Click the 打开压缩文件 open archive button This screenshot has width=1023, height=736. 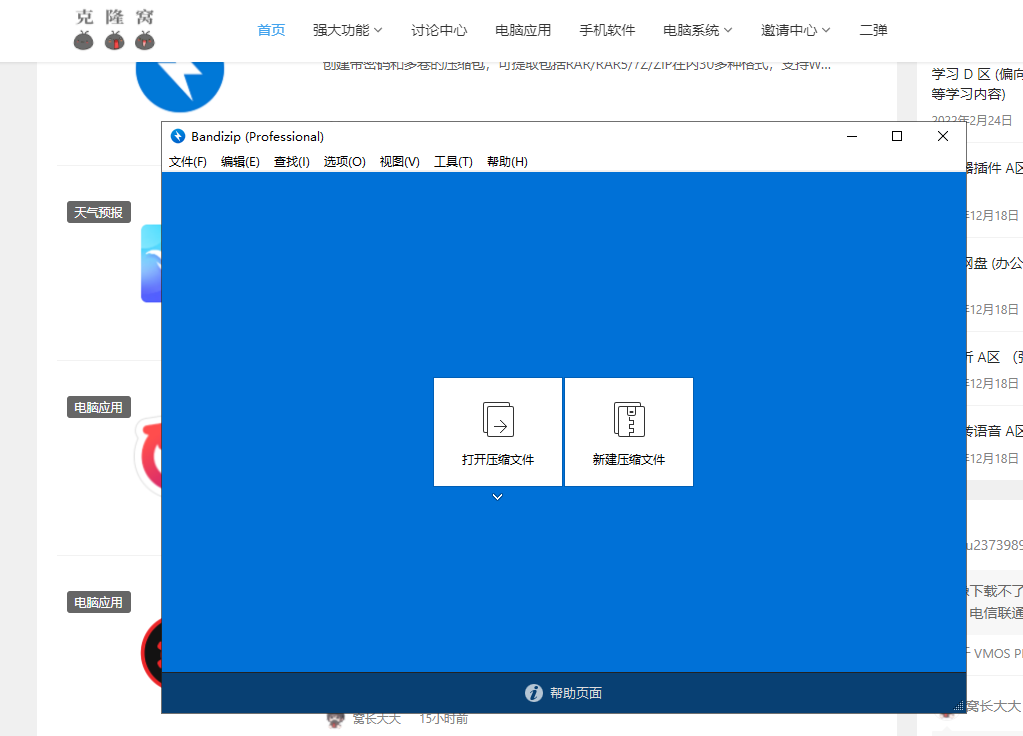(x=498, y=432)
